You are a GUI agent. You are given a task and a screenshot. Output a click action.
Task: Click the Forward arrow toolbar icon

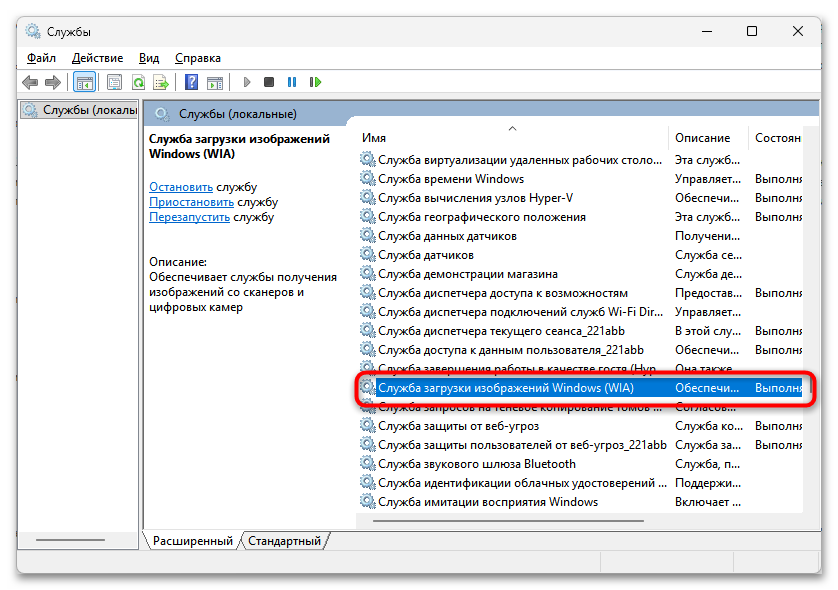53,82
